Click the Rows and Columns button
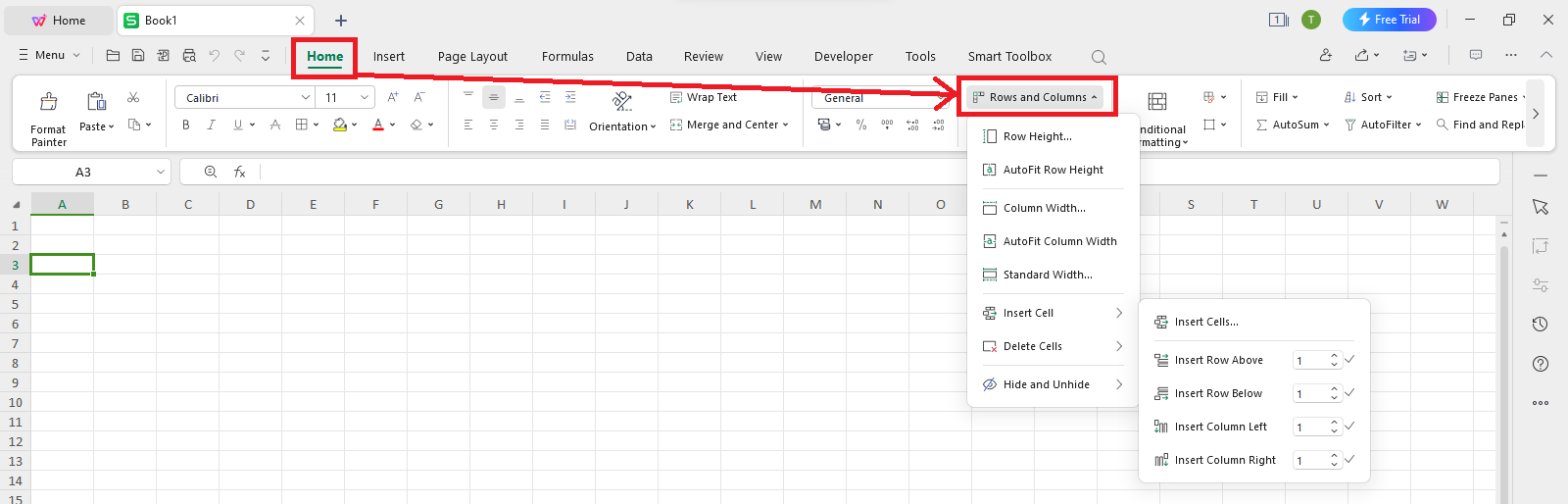 tap(1035, 97)
